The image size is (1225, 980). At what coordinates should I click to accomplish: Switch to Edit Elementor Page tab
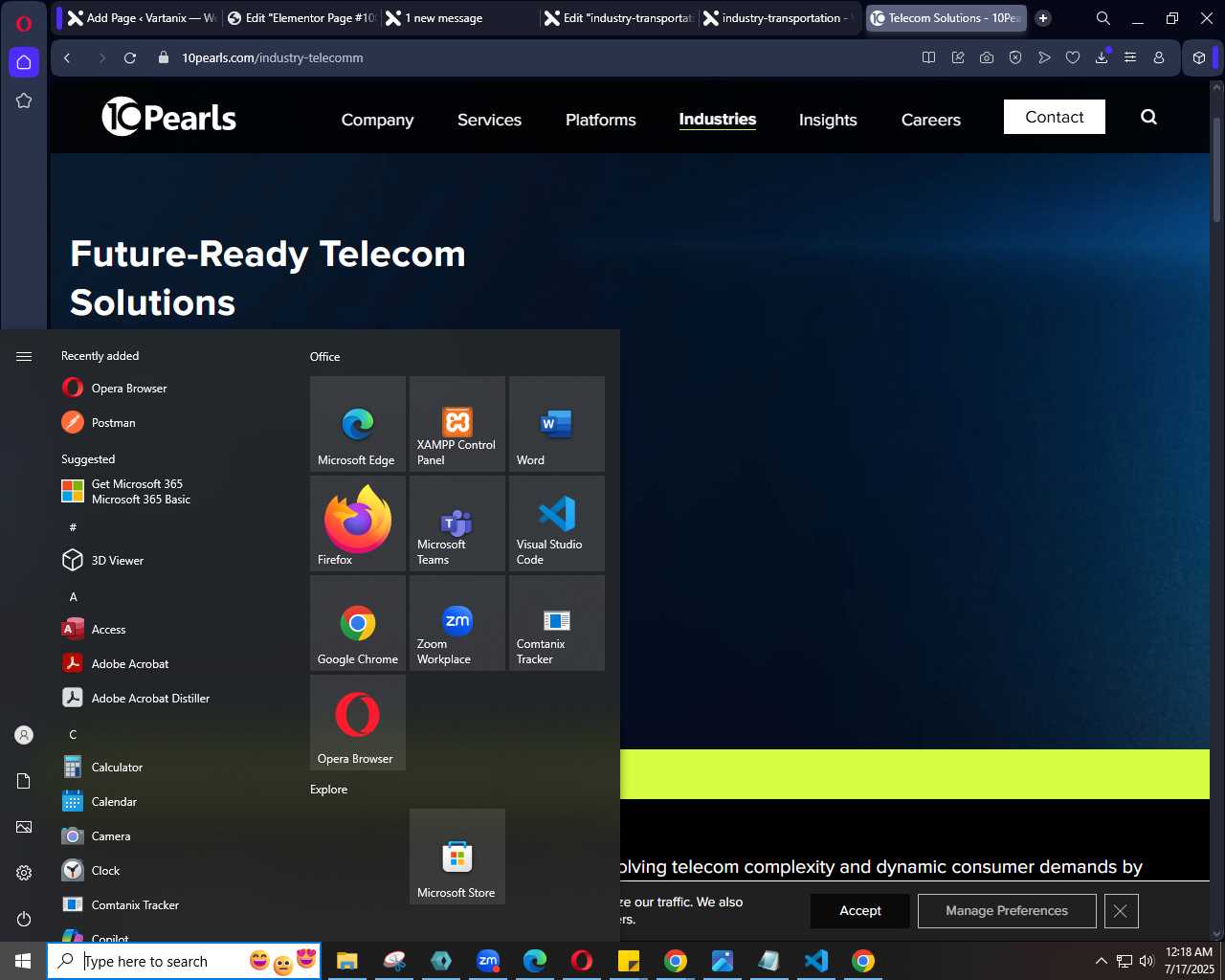click(x=301, y=18)
